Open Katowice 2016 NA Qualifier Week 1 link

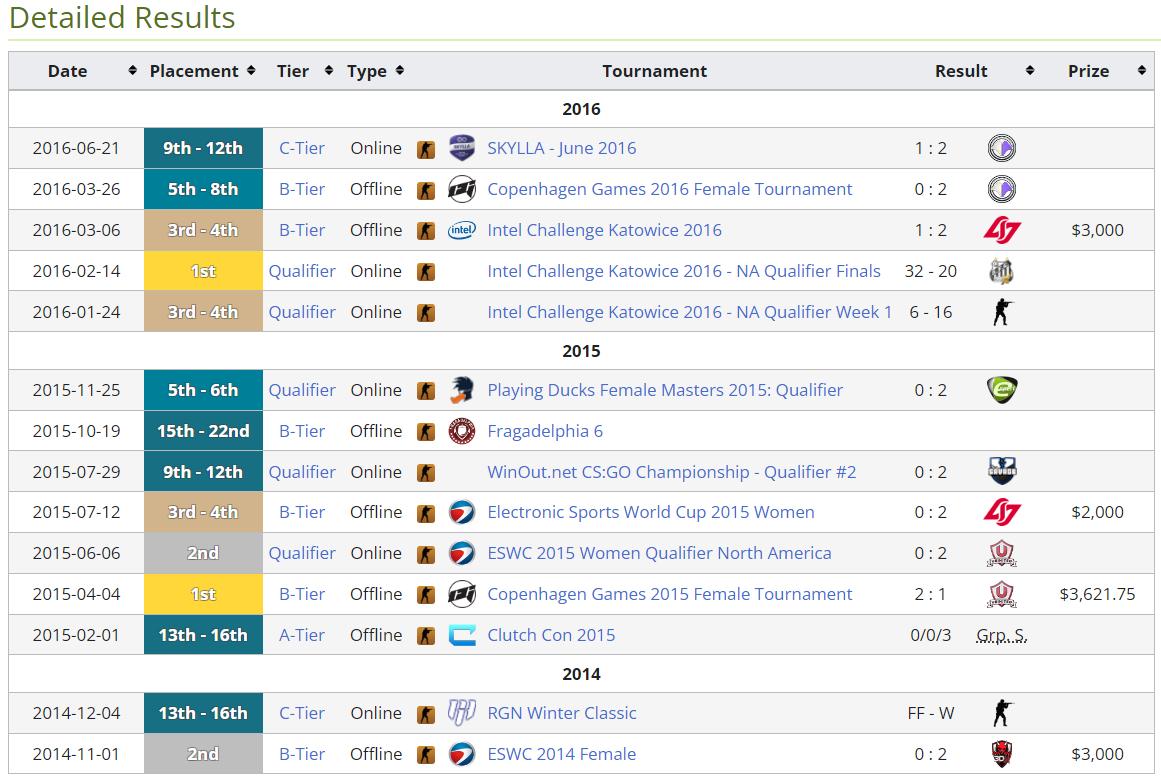pos(689,312)
